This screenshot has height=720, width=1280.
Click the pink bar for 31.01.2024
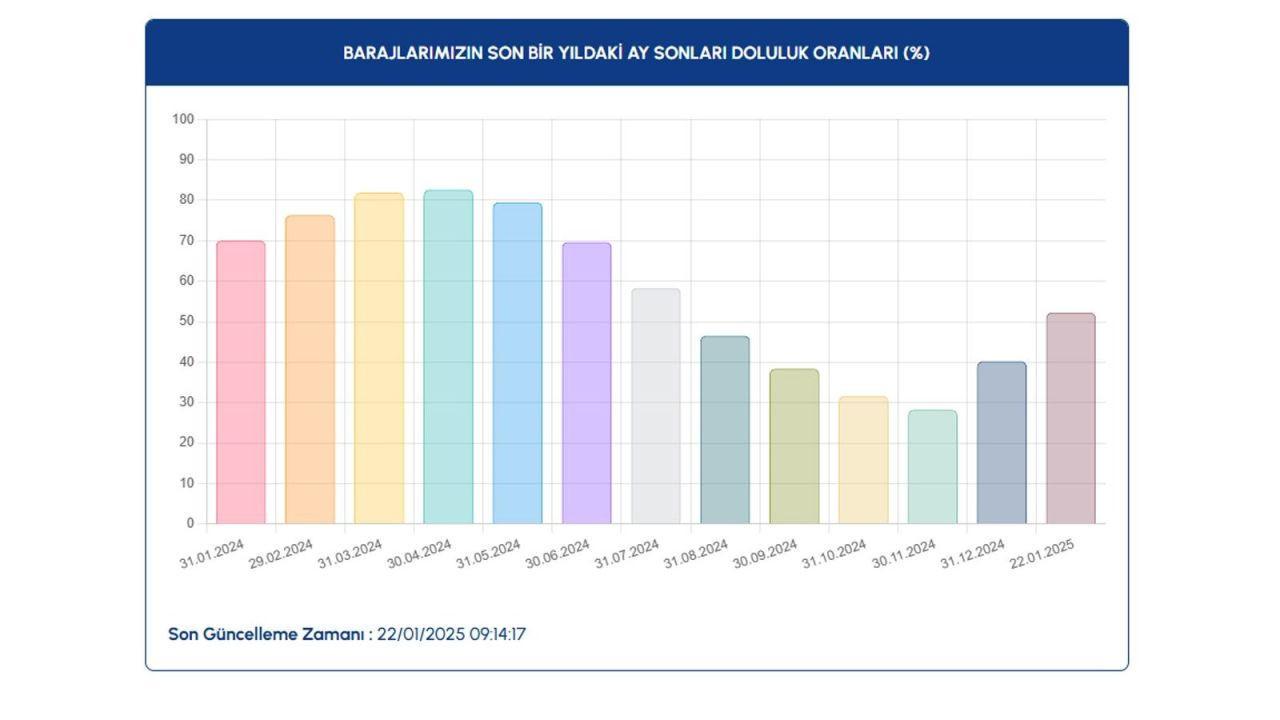coord(241,382)
